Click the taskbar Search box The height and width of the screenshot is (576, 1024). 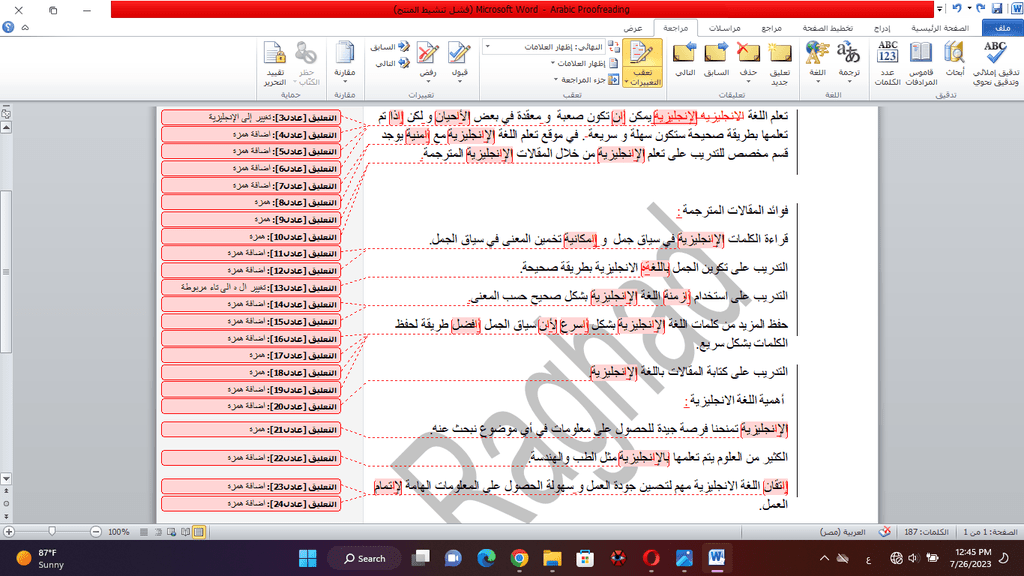(365, 558)
